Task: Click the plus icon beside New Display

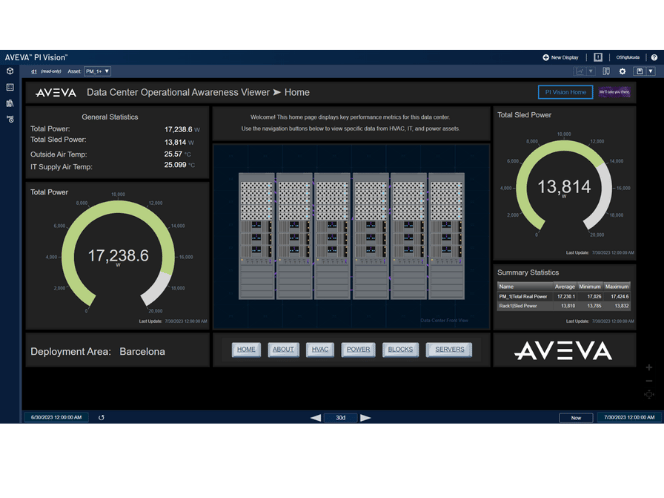Action: point(546,57)
